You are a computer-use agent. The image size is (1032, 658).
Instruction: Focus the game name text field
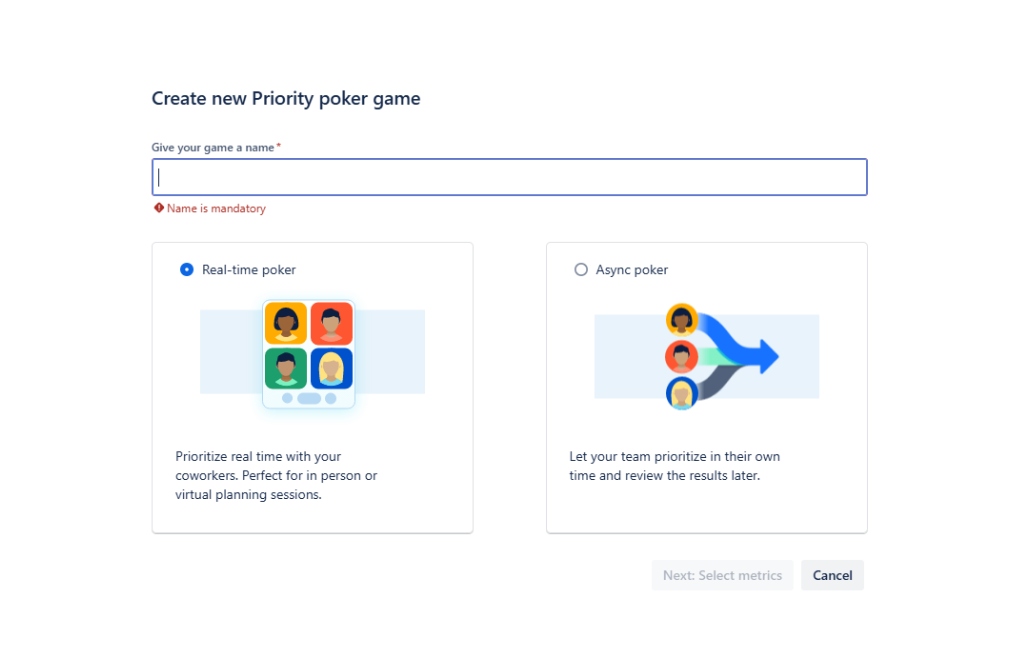pos(509,177)
